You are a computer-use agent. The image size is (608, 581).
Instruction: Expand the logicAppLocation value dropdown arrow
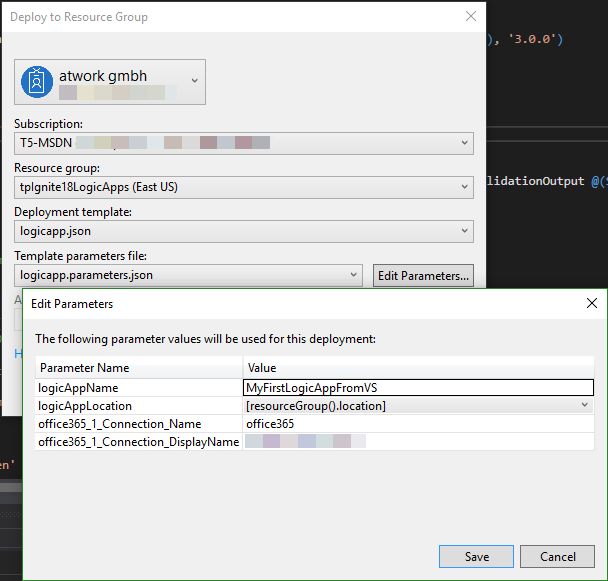585,406
